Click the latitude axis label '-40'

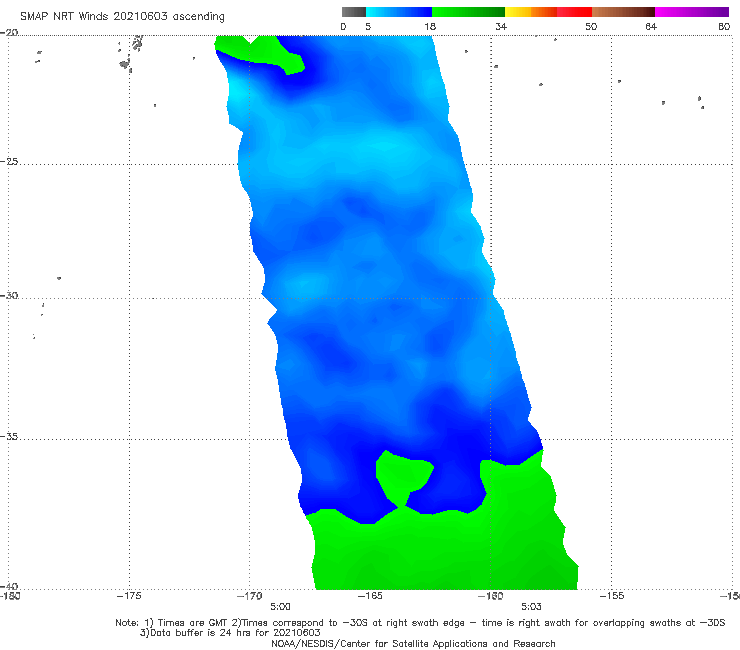[9, 586]
